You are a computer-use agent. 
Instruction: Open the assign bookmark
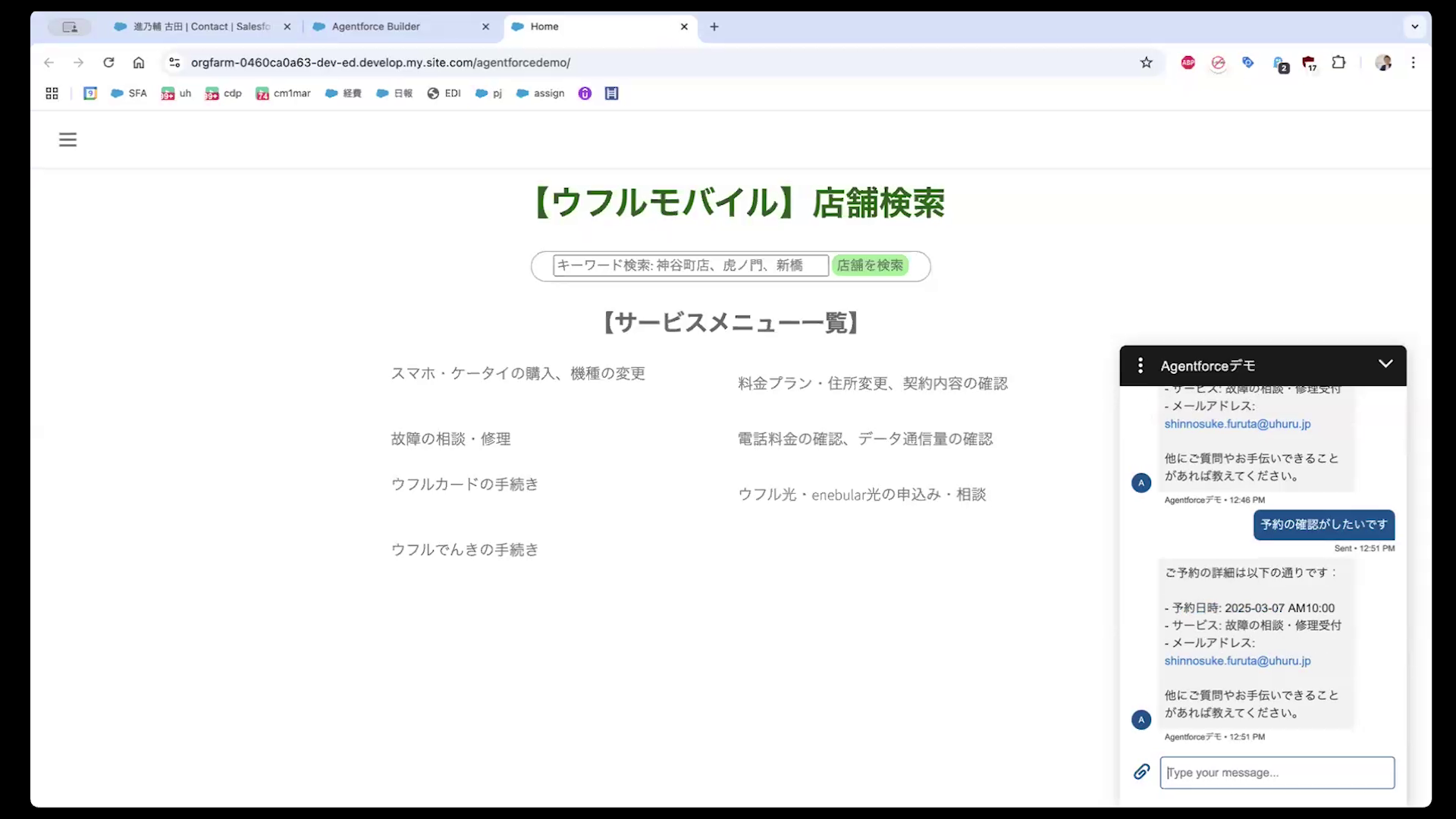(540, 93)
